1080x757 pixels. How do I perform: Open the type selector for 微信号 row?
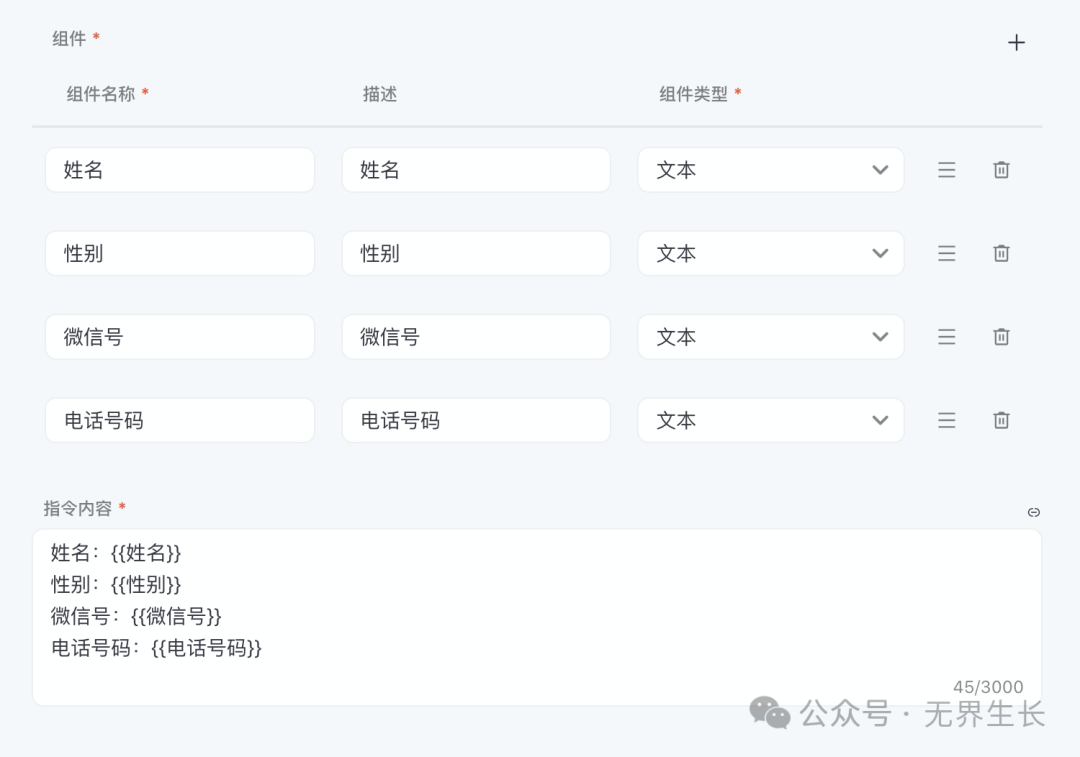pyautogui.click(x=770, y=337)
